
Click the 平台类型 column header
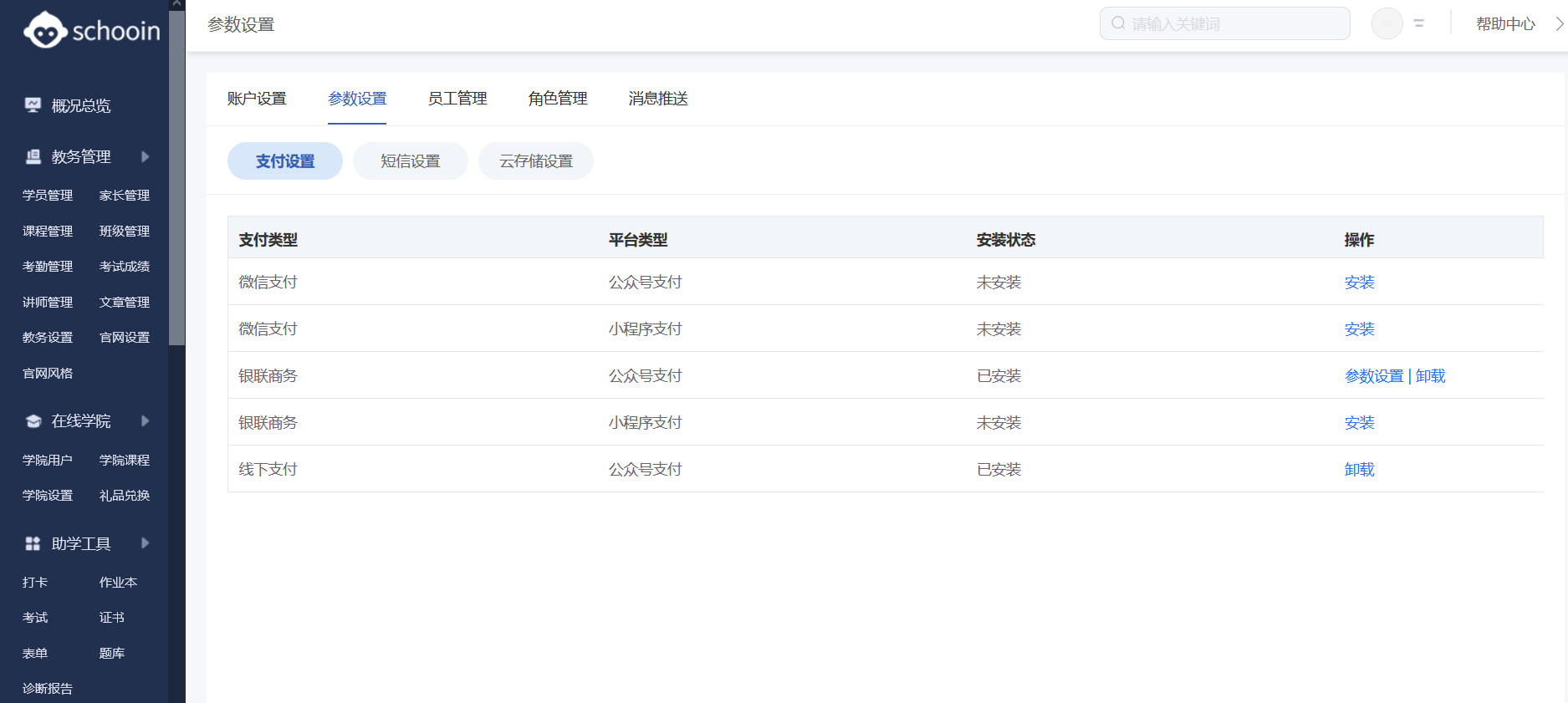point(638,240)
